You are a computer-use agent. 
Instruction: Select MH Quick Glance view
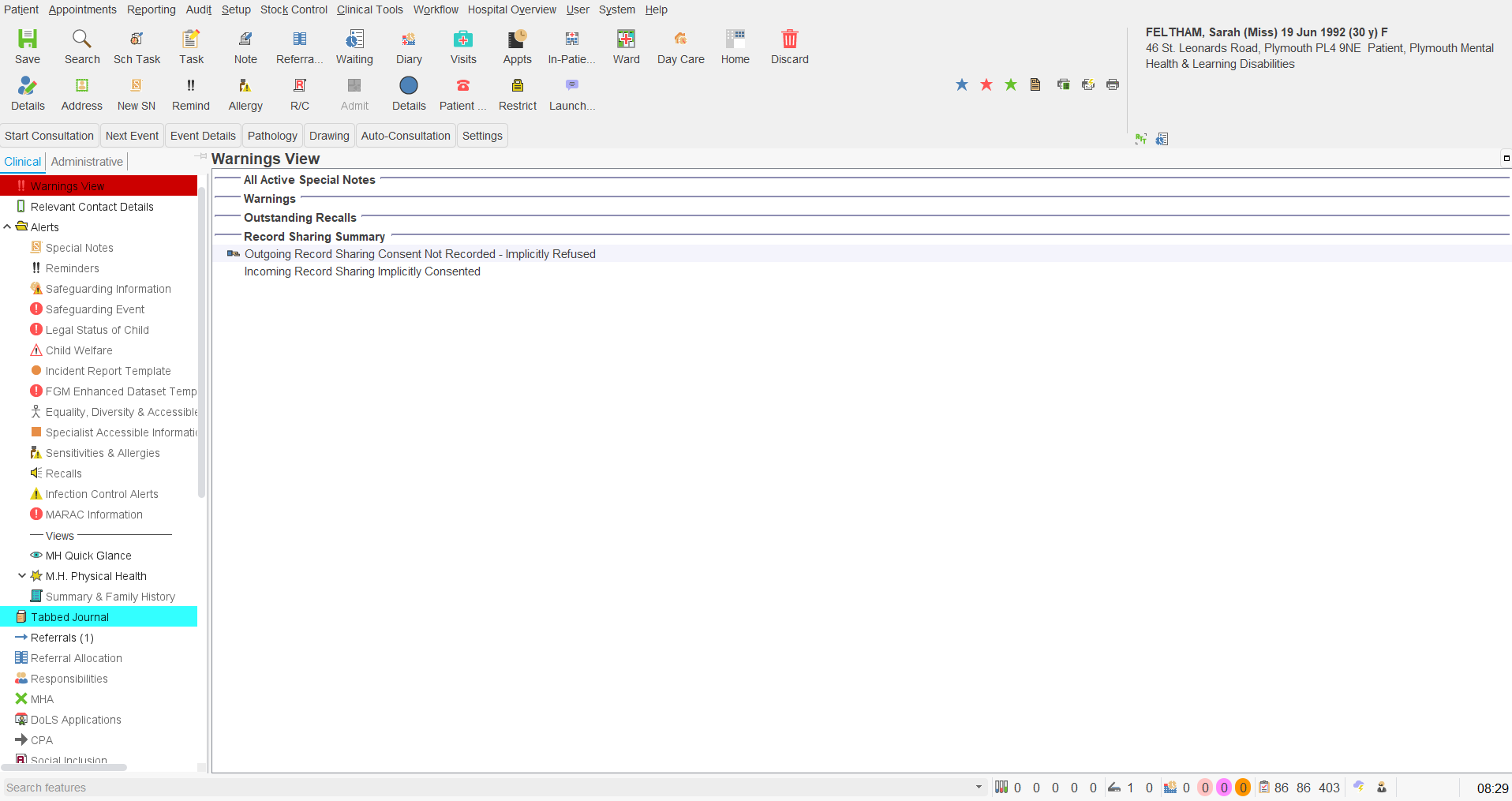(x=88, y=555)
